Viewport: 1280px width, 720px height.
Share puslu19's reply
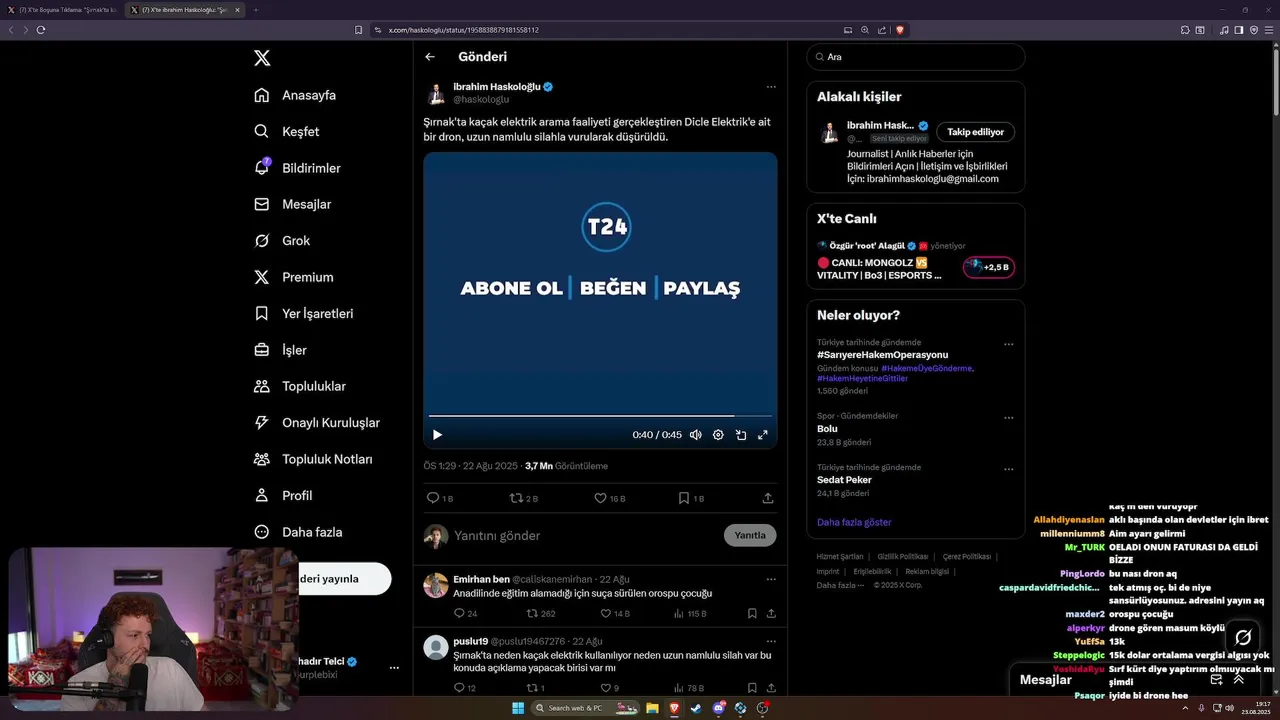pos(771,688)
